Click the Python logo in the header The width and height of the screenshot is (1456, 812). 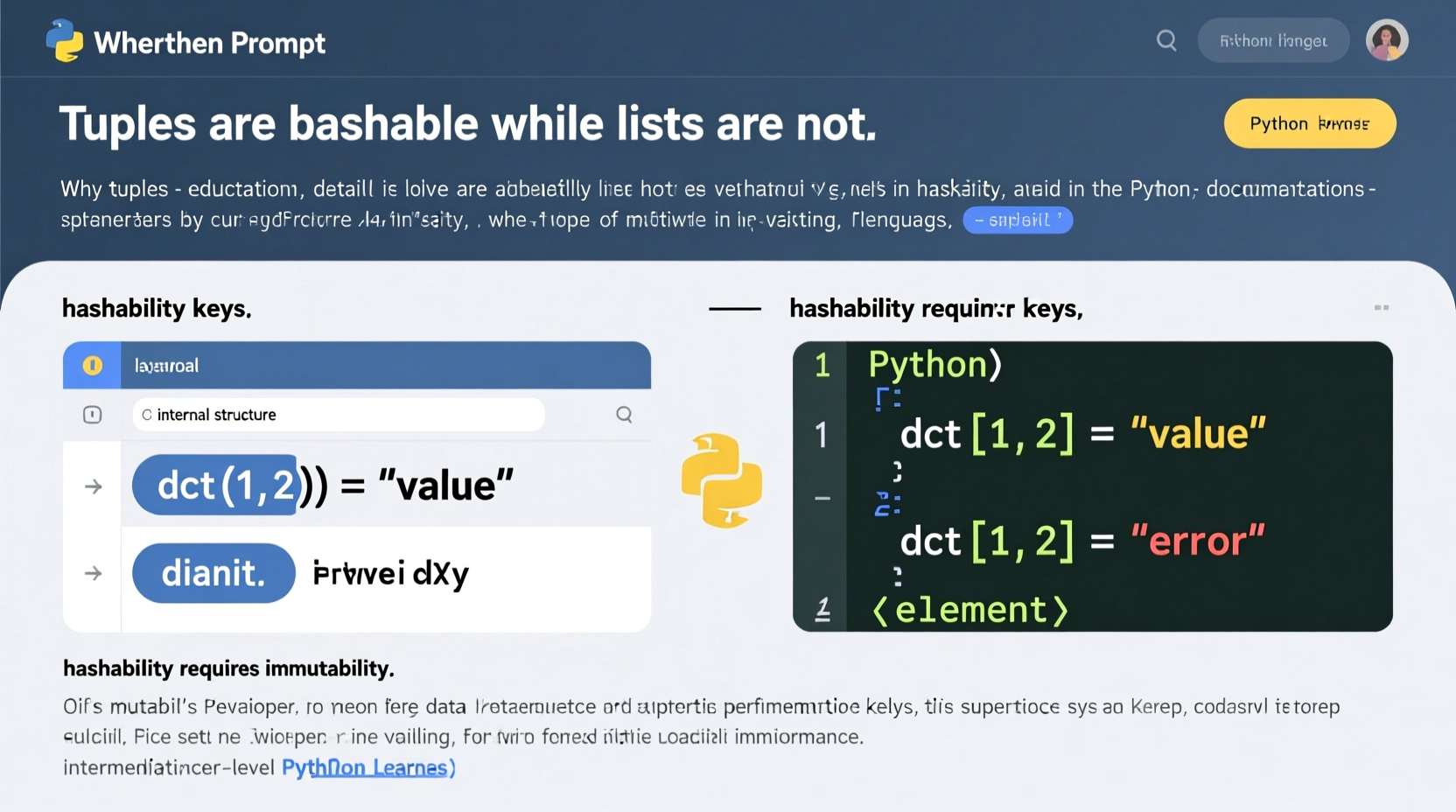(x=64, y=41)
